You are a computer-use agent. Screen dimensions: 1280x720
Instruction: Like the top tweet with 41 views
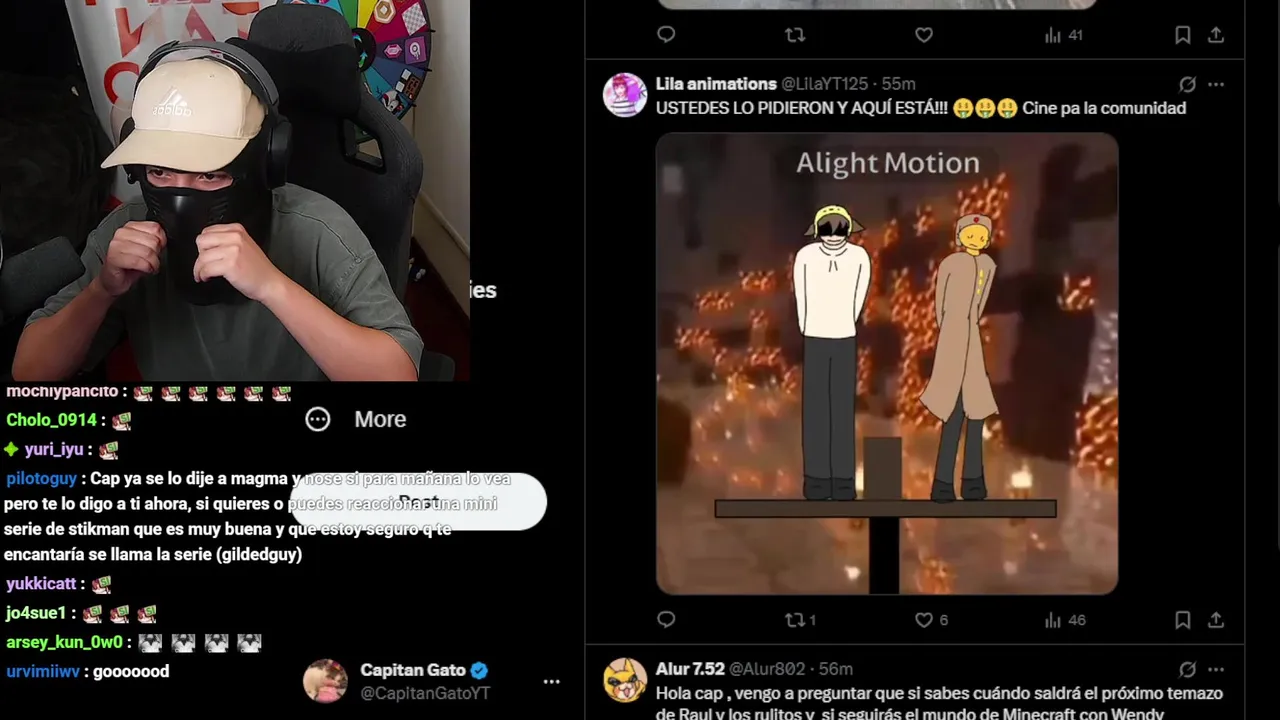point(924,35)
